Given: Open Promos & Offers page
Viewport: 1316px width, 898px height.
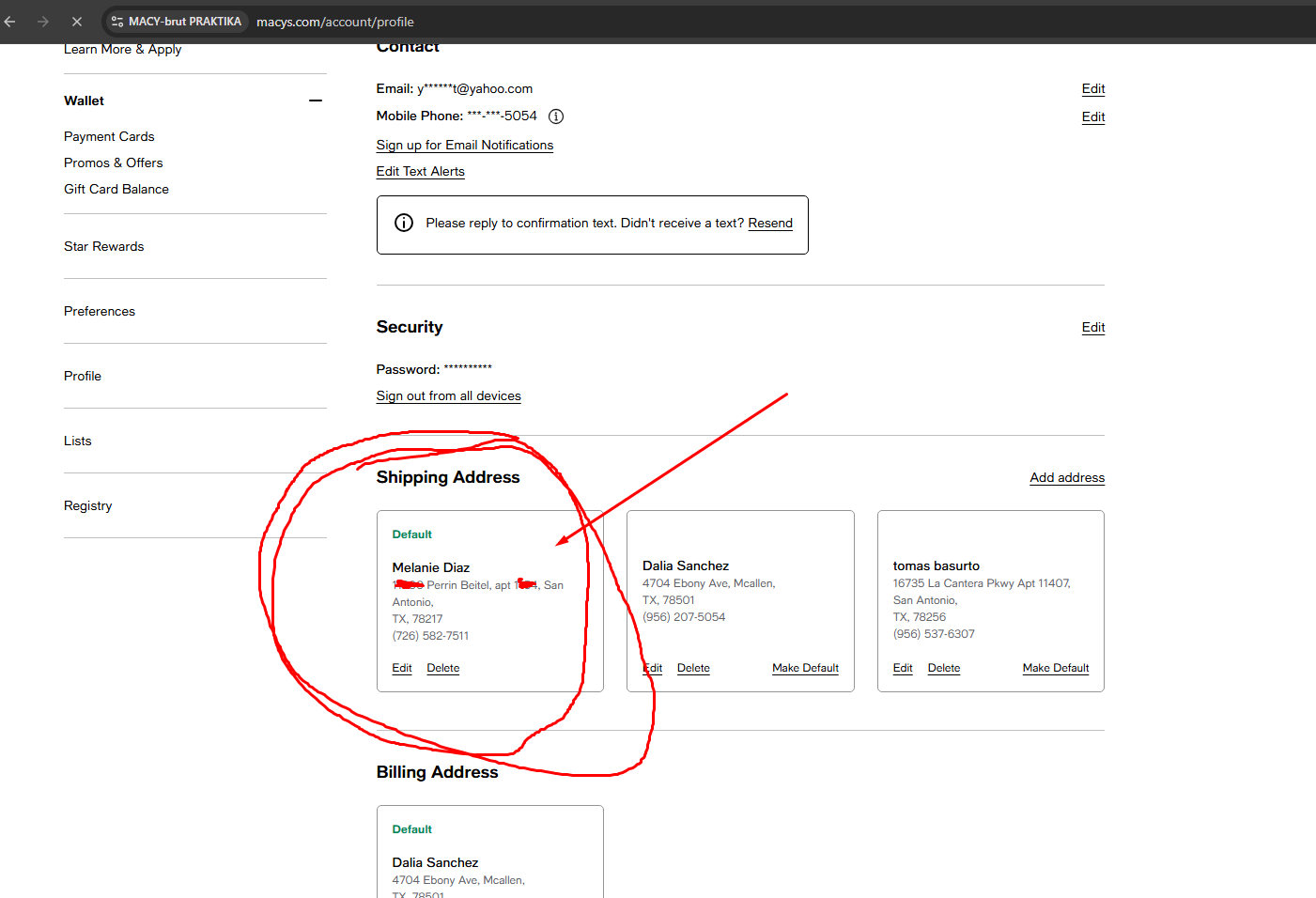Looking at the screenshot, I should click(x=113, y=163).
